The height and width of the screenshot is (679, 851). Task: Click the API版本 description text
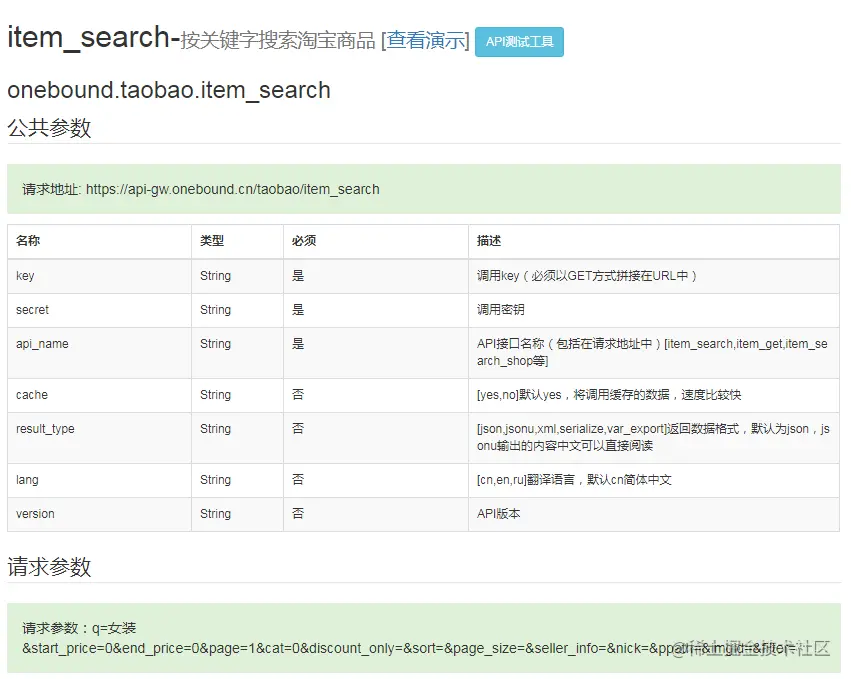(498, 514)
